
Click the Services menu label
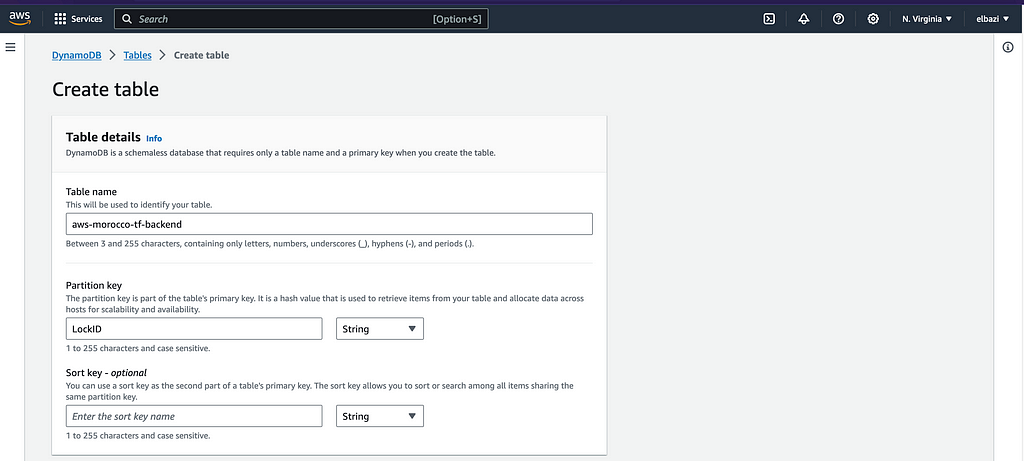pos(87,19)
